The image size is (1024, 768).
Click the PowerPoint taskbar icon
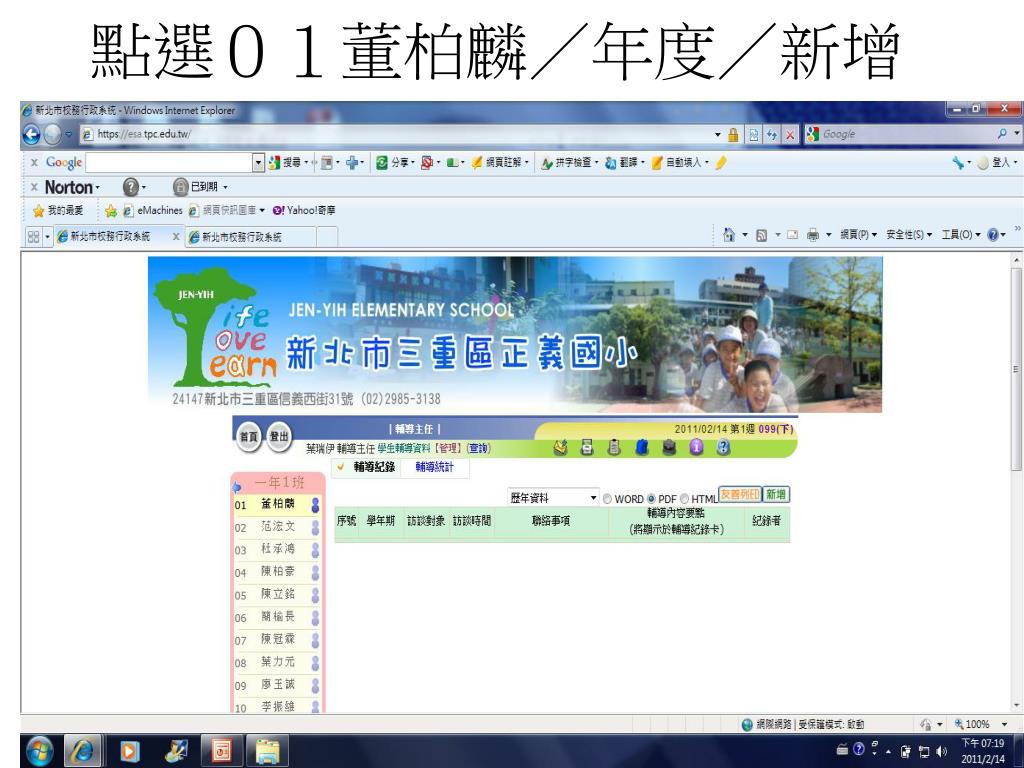click(222, 750)
